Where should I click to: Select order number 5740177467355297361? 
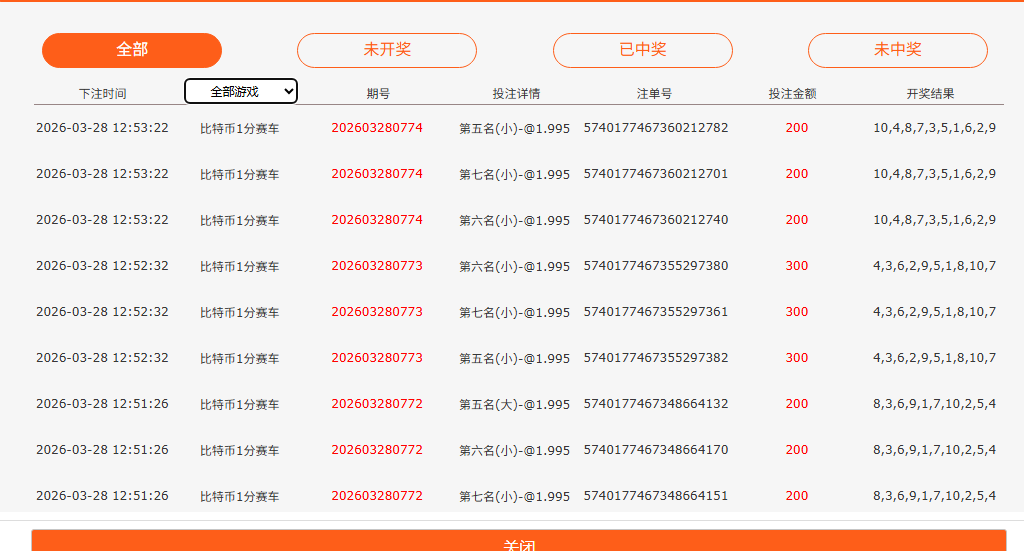[x=655, y=312]
